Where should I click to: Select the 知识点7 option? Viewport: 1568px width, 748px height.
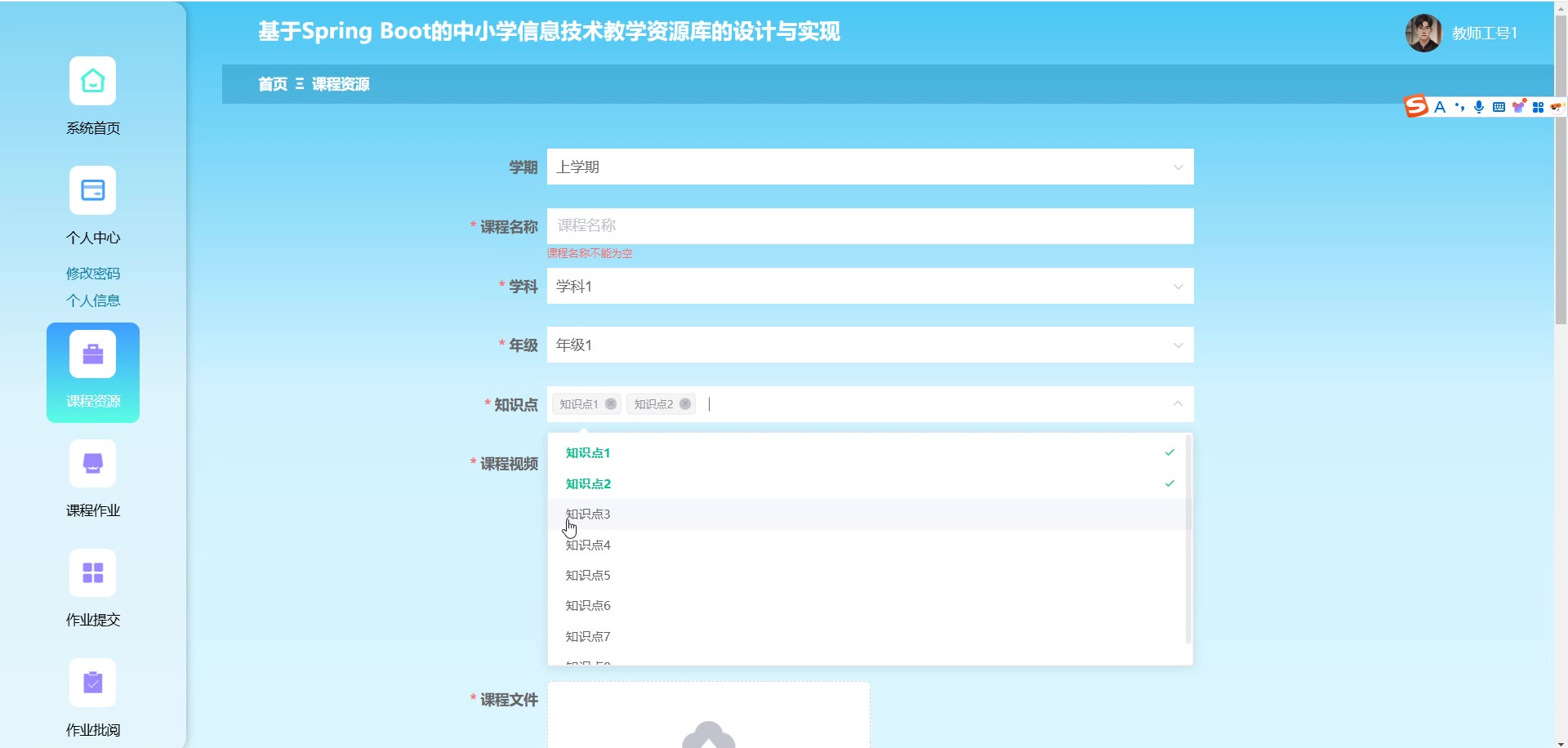point(870,636)
